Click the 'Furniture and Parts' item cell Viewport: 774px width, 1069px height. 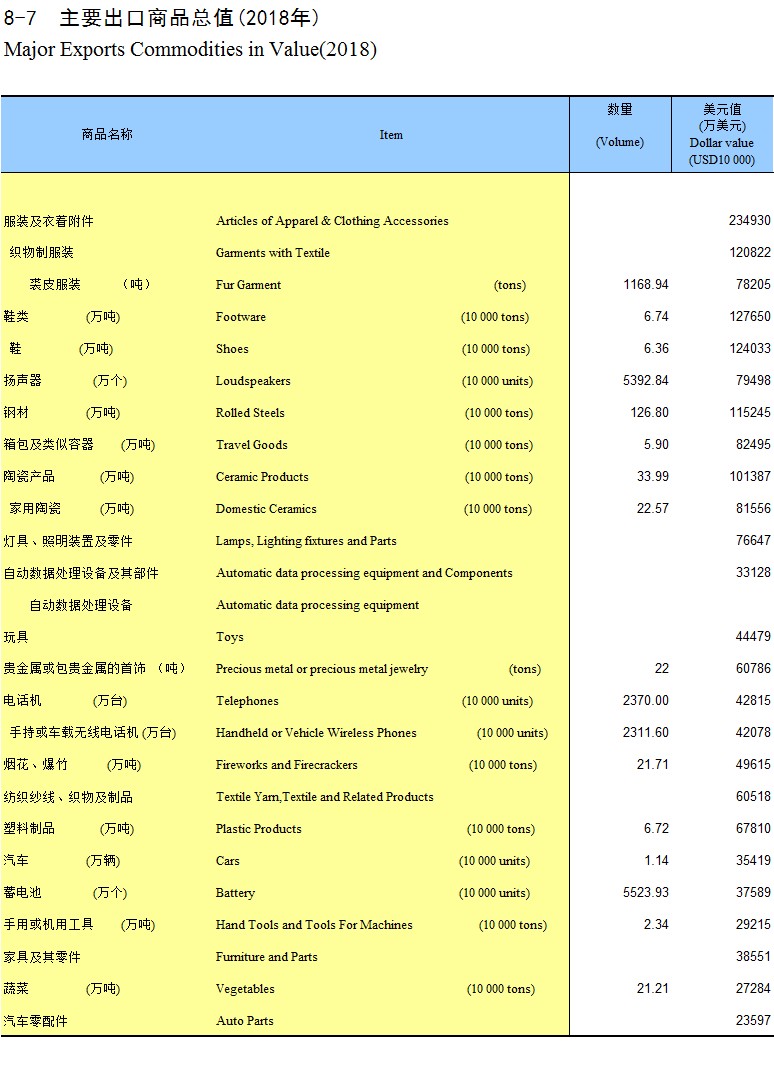(x=267, y=958)
